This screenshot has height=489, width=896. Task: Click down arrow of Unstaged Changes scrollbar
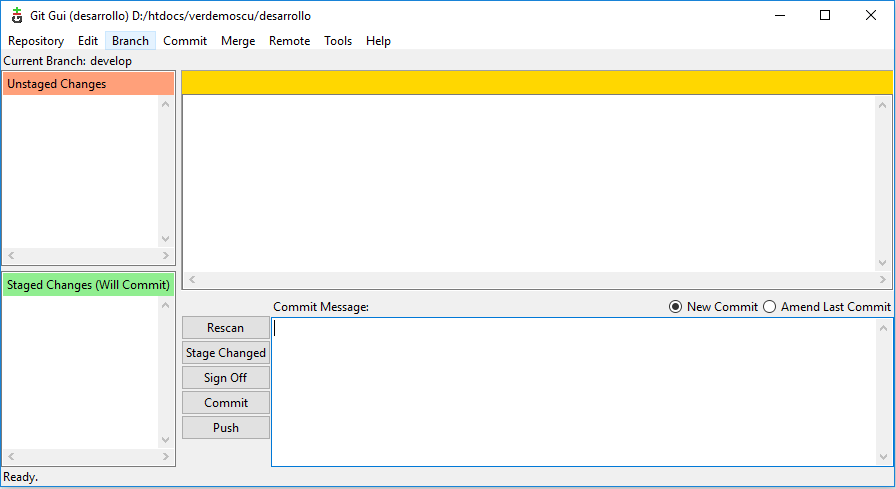pyautogui.click(x=166, y=239)
